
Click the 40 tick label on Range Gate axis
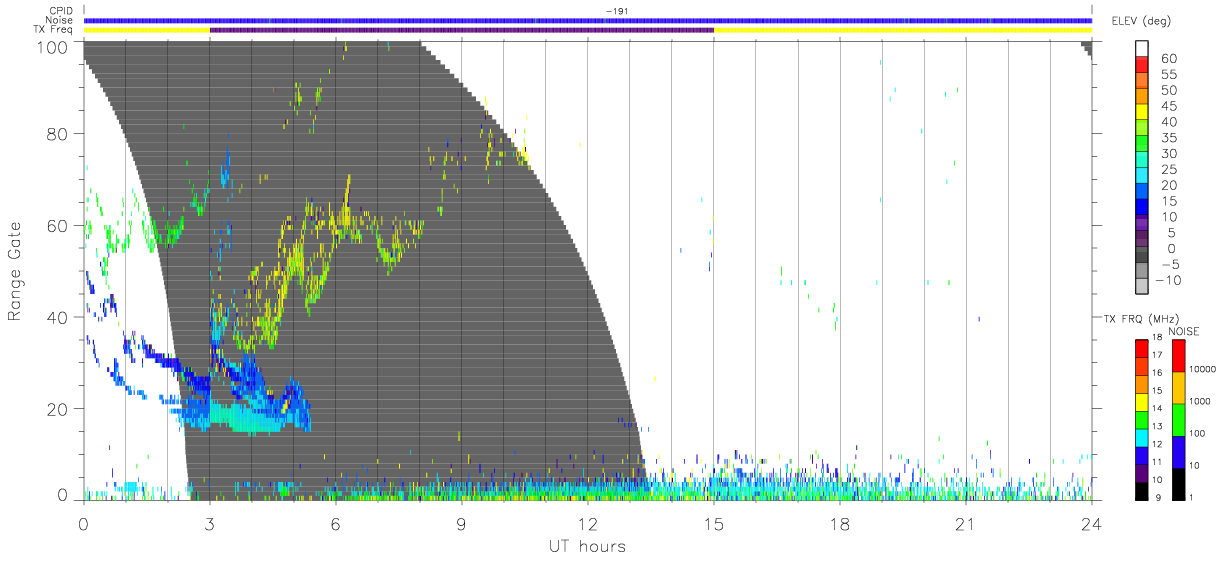point(57,317)
